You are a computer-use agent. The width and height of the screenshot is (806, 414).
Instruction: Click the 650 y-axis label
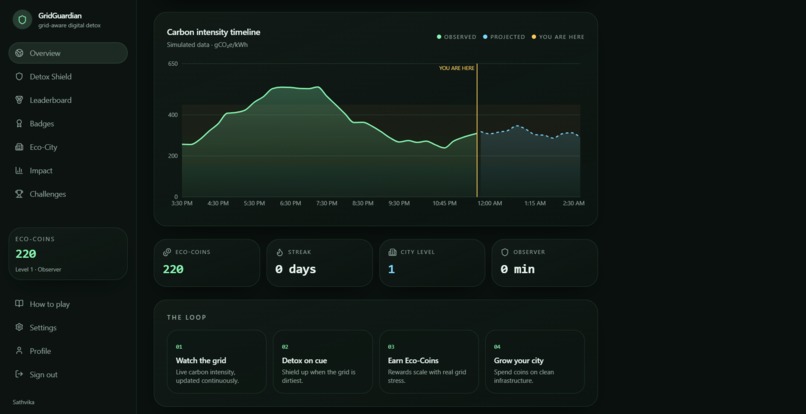coord(173,64)
